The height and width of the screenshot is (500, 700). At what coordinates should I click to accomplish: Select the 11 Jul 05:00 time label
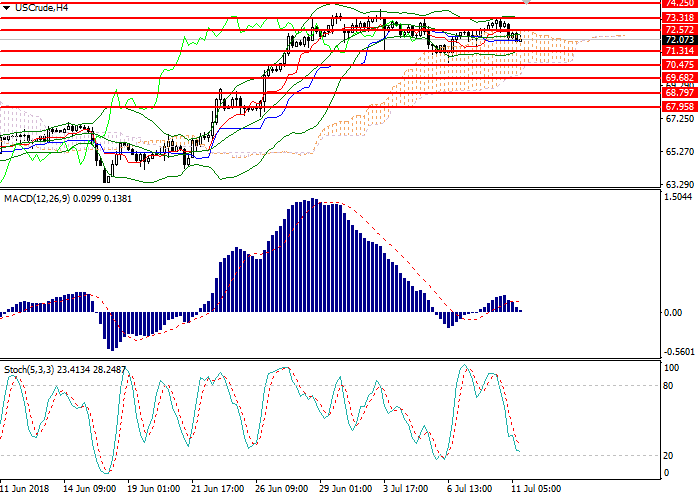536,489
